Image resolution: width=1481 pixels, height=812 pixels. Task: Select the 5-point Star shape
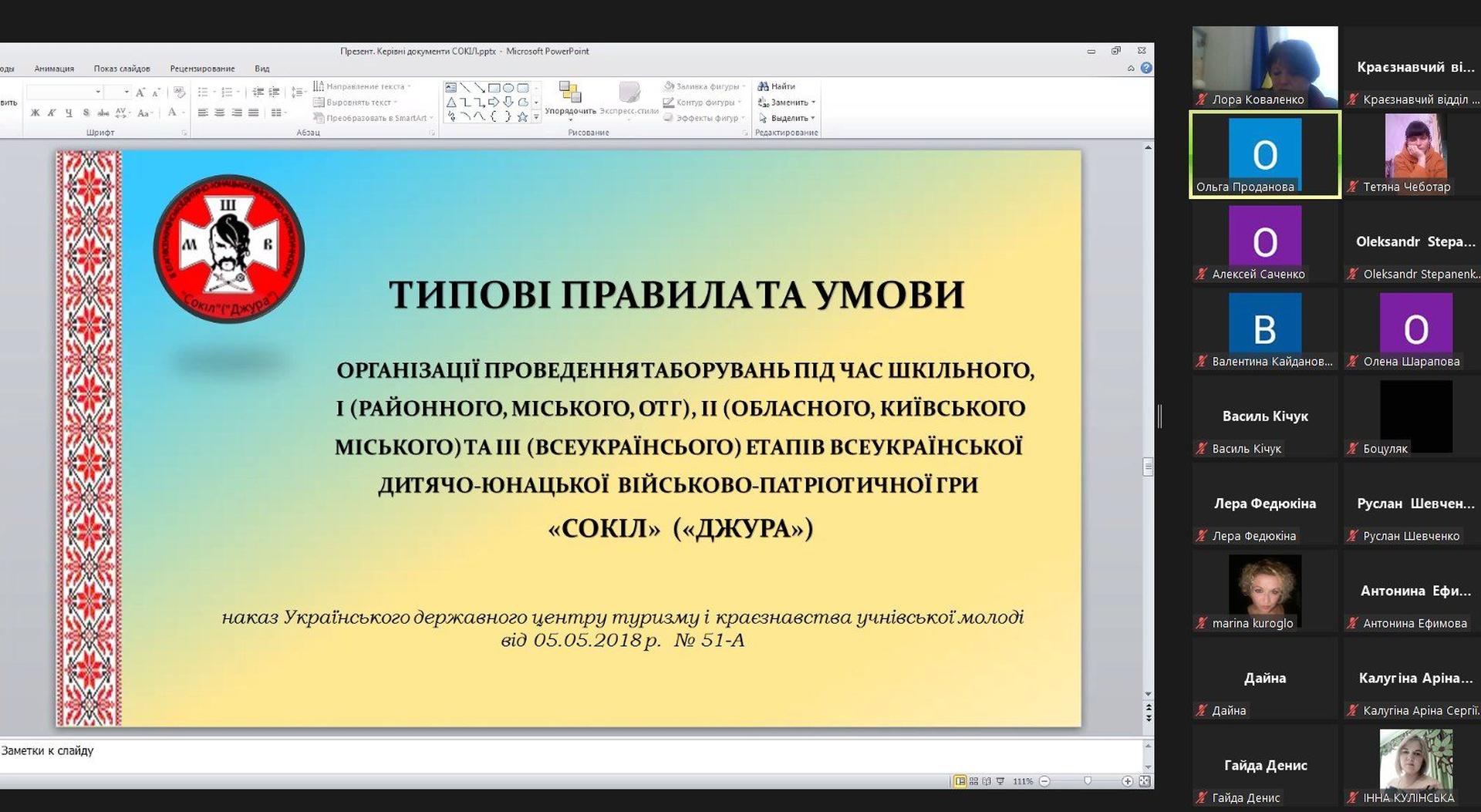pyautogui.click(x=523, y=116)
